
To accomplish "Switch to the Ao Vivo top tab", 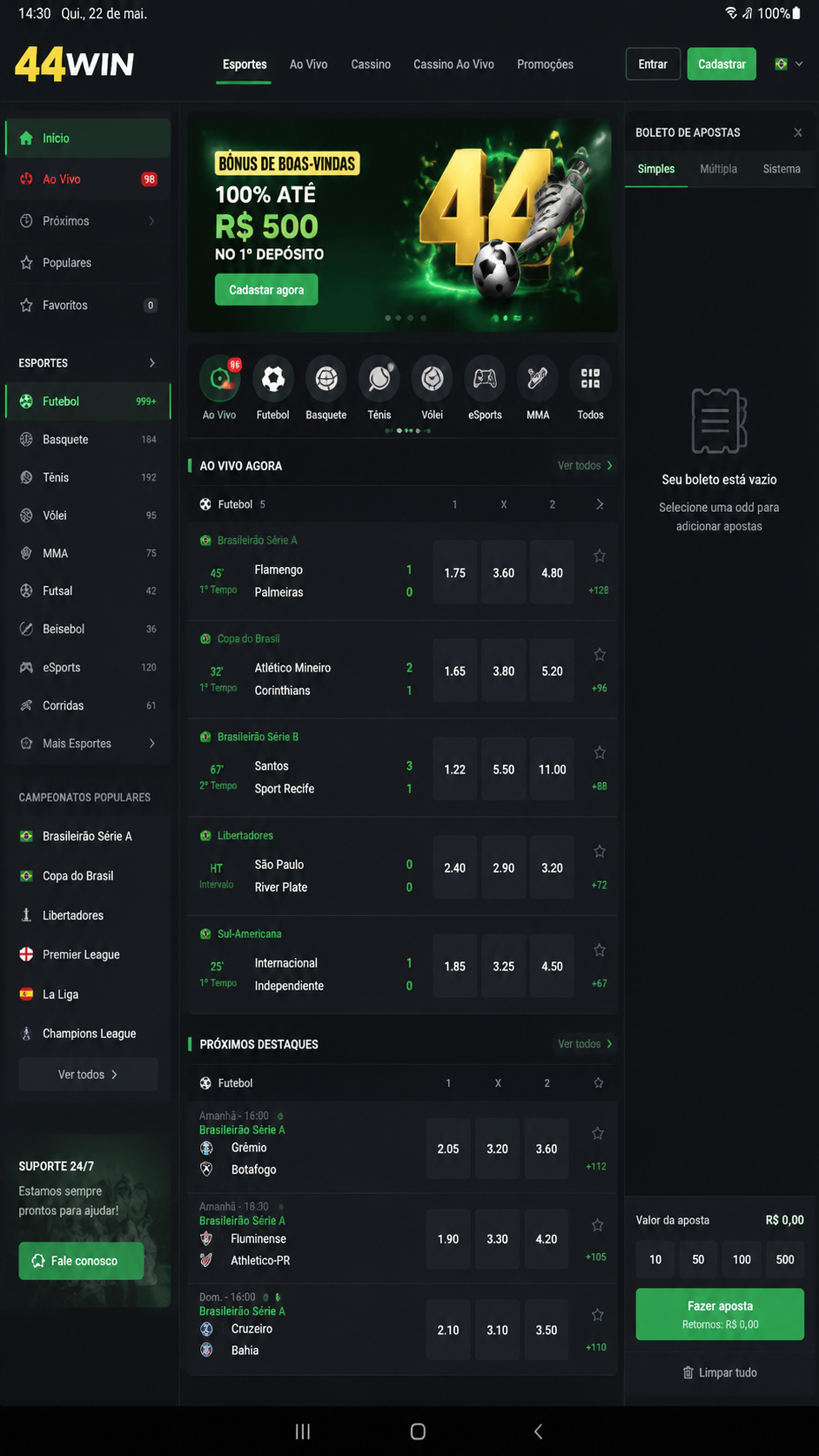I will (309, 64).
